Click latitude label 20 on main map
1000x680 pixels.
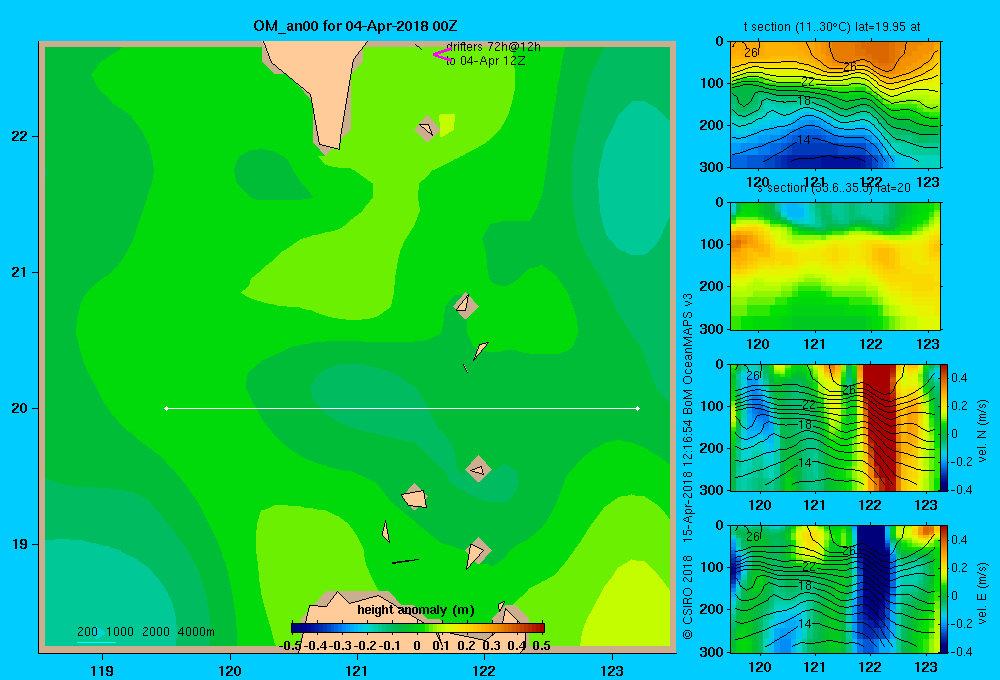[20, 408]
